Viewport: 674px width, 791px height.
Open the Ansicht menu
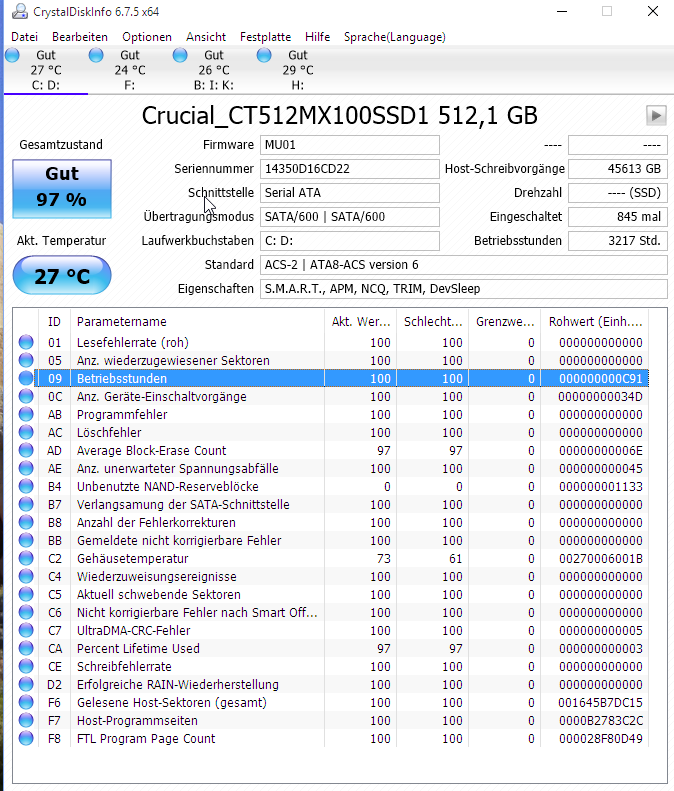click(x=206, y=37)
